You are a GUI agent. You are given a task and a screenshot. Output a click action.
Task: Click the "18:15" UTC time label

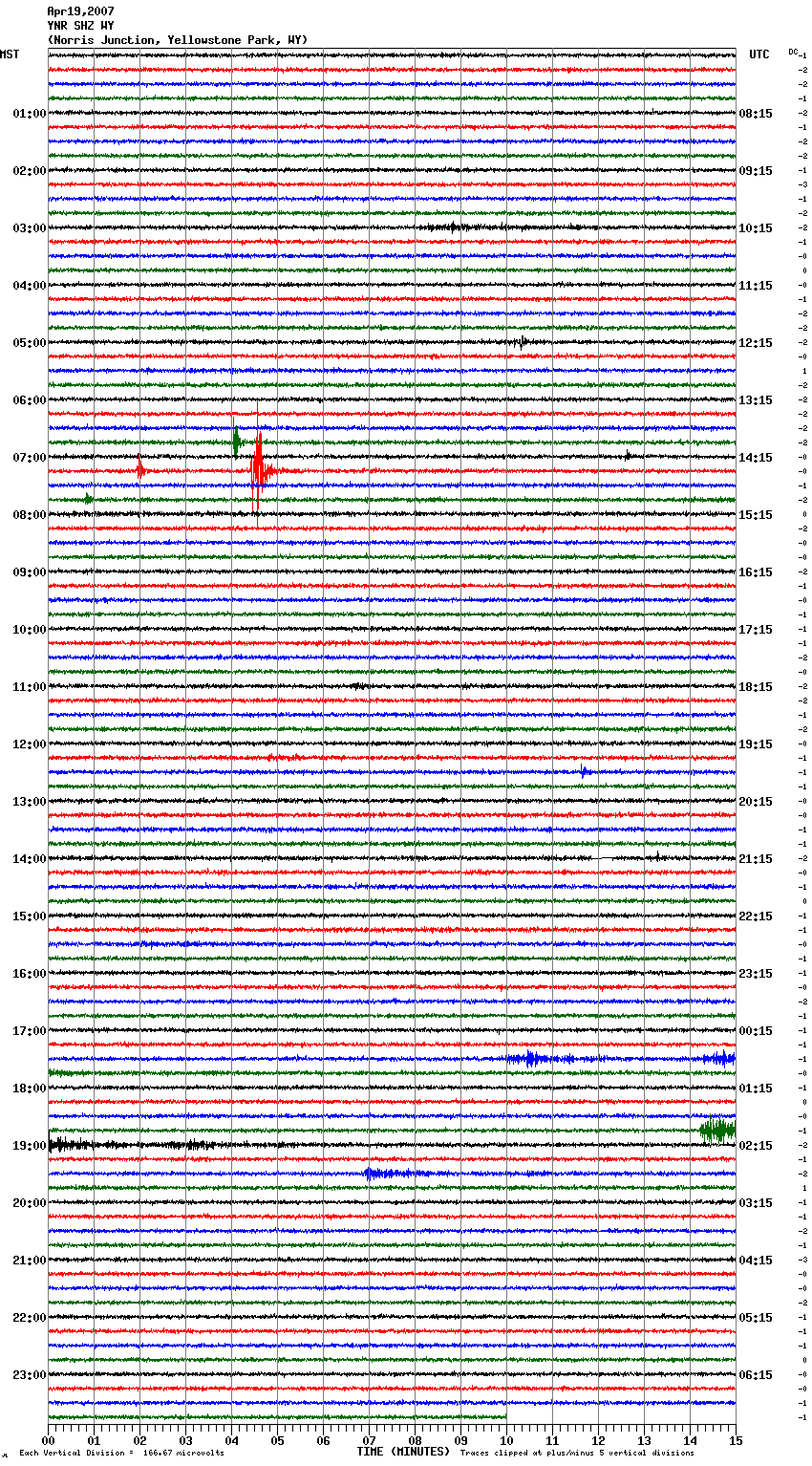click(x=756, y=687)
